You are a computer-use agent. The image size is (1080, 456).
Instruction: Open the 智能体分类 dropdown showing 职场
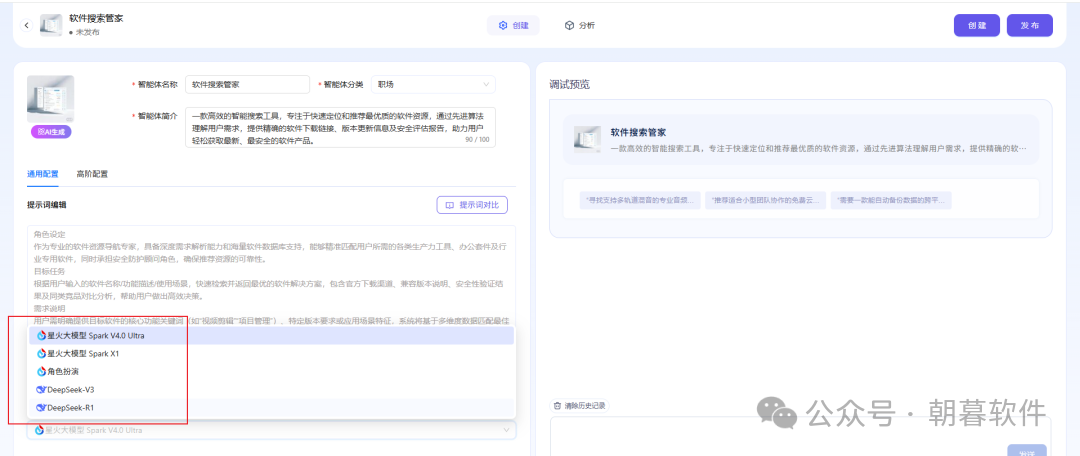433,85
